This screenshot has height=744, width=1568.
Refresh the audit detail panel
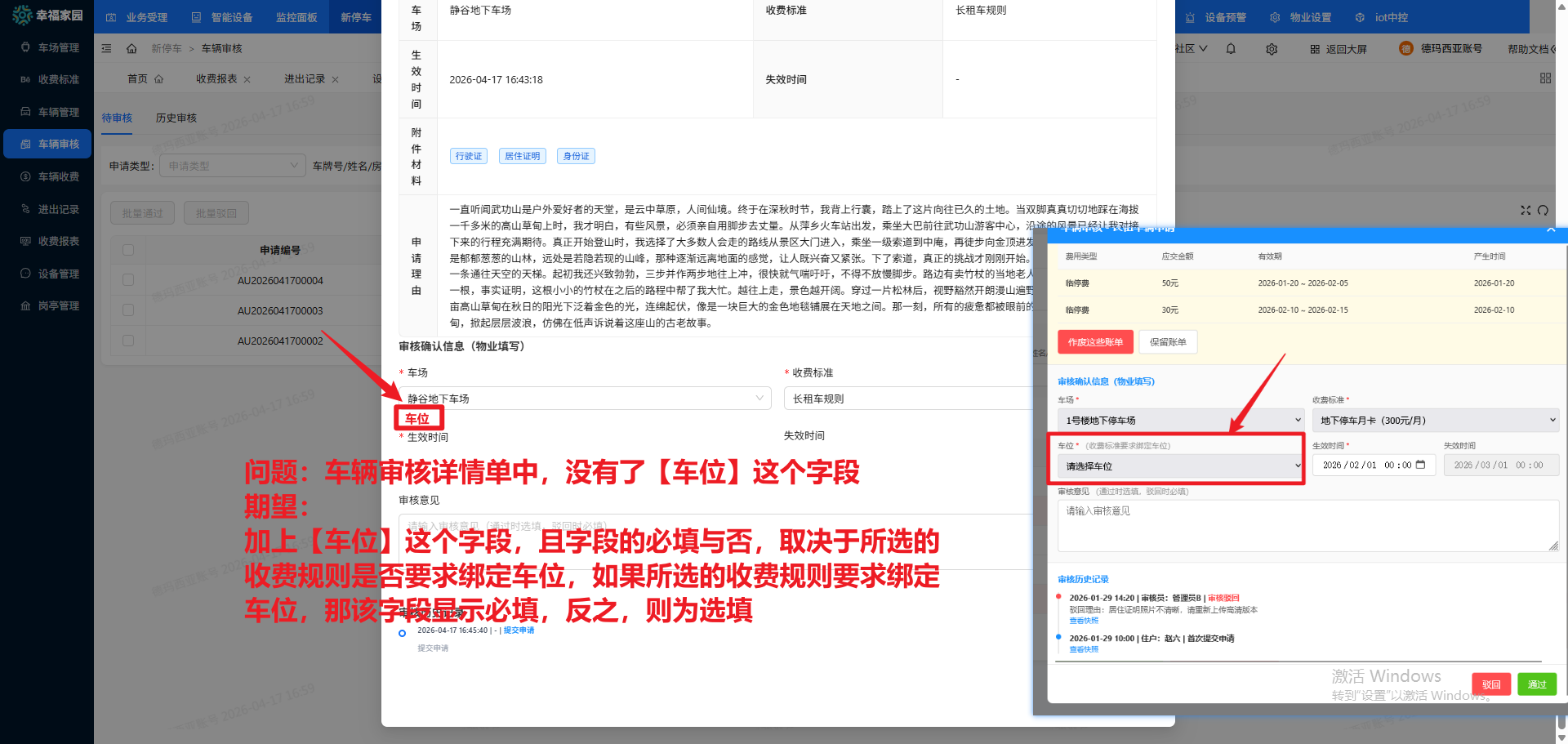pyautogui.click(x=1543, y=210)
